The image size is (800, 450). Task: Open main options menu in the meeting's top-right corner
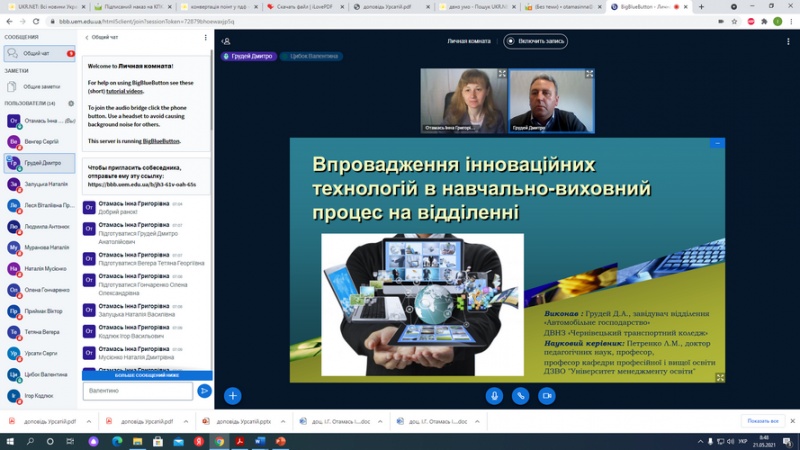pyautogui.click(x=788, y=41)
